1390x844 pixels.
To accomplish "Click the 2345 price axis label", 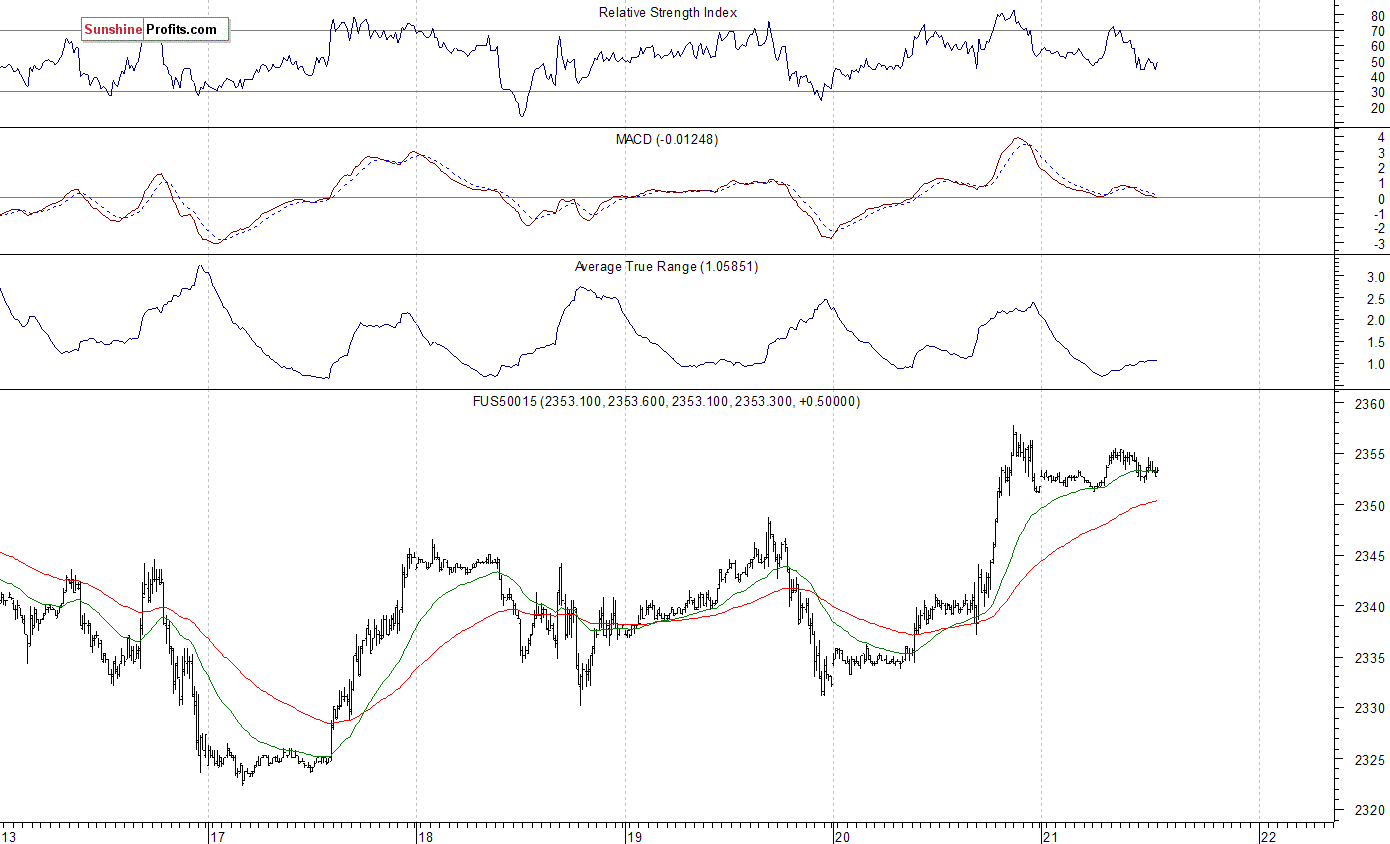I will tap(1372, 557).
